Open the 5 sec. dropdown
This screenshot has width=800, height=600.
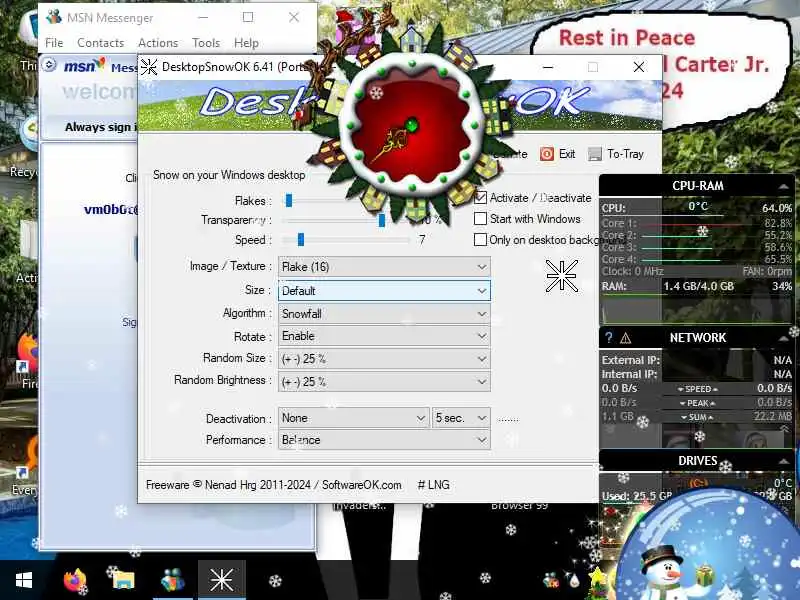pos(461,418)
